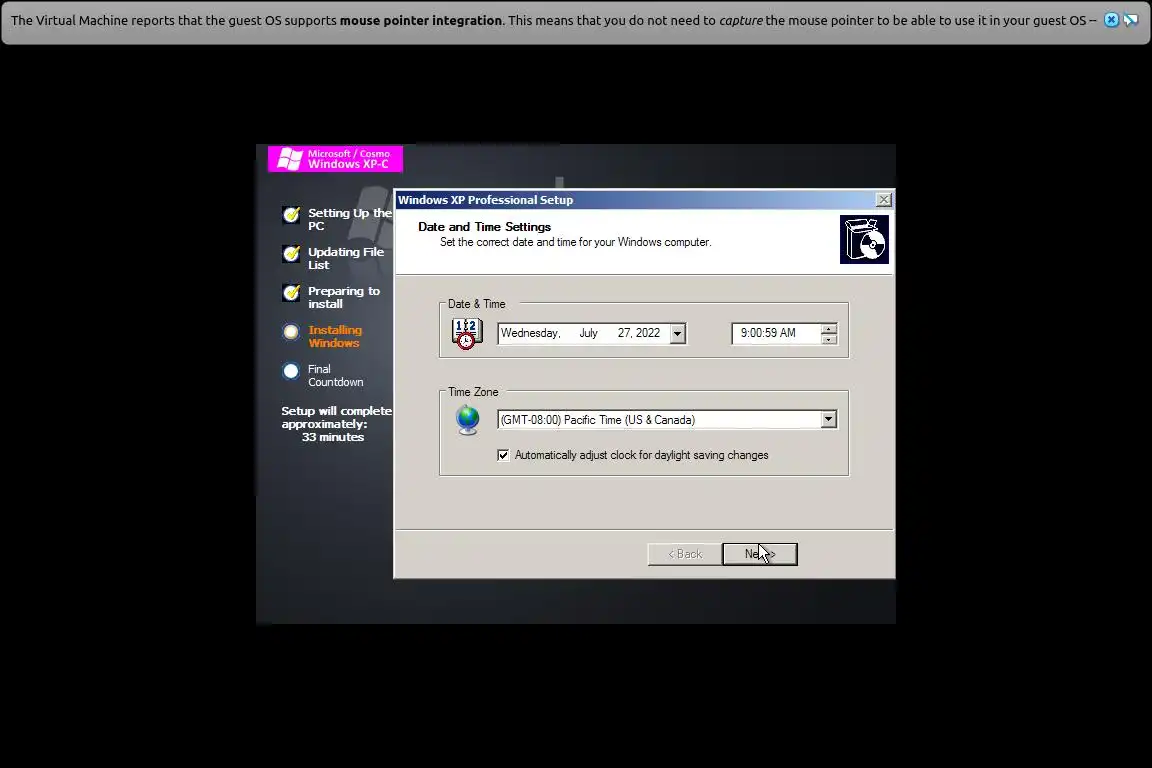Click the notification don't-show-again icon
The width and height of the screenshot is (1152, 768).
1131,20
